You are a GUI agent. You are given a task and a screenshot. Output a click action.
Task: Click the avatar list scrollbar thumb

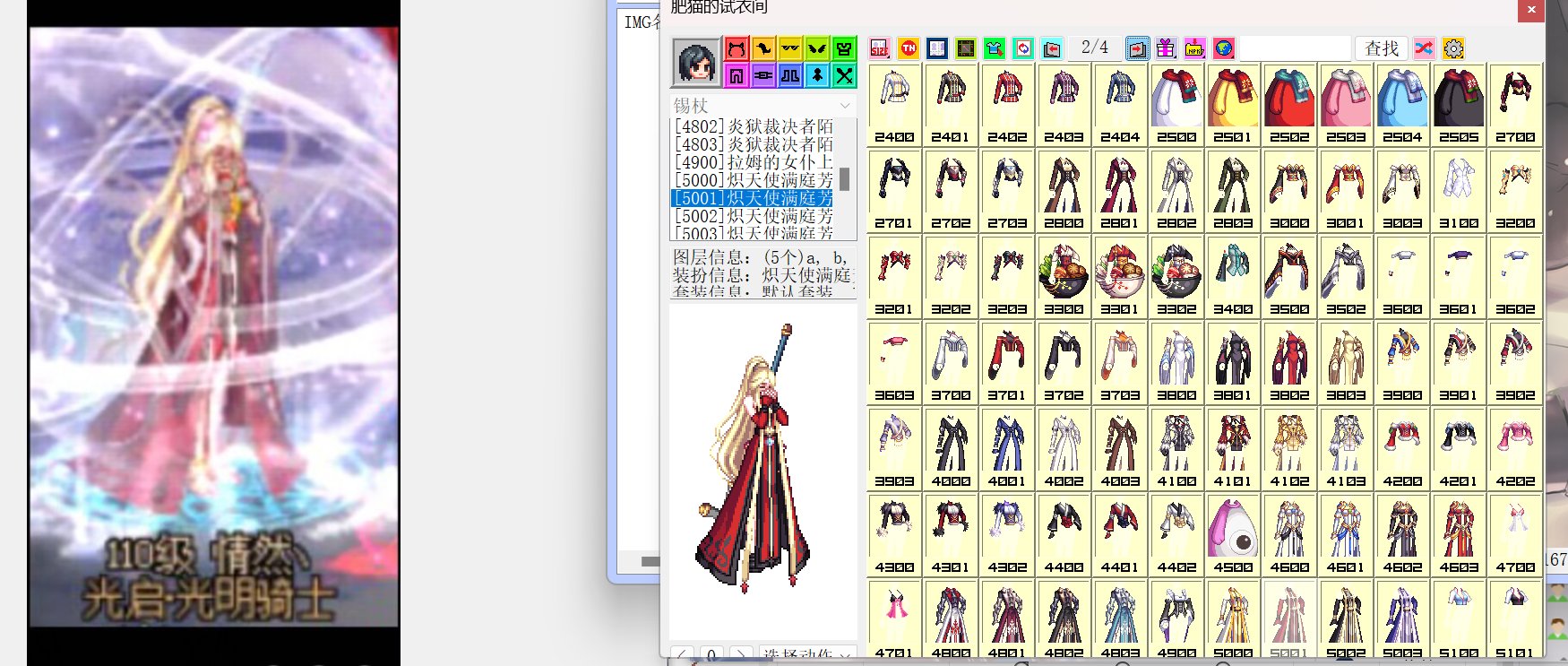click(845, 179)
